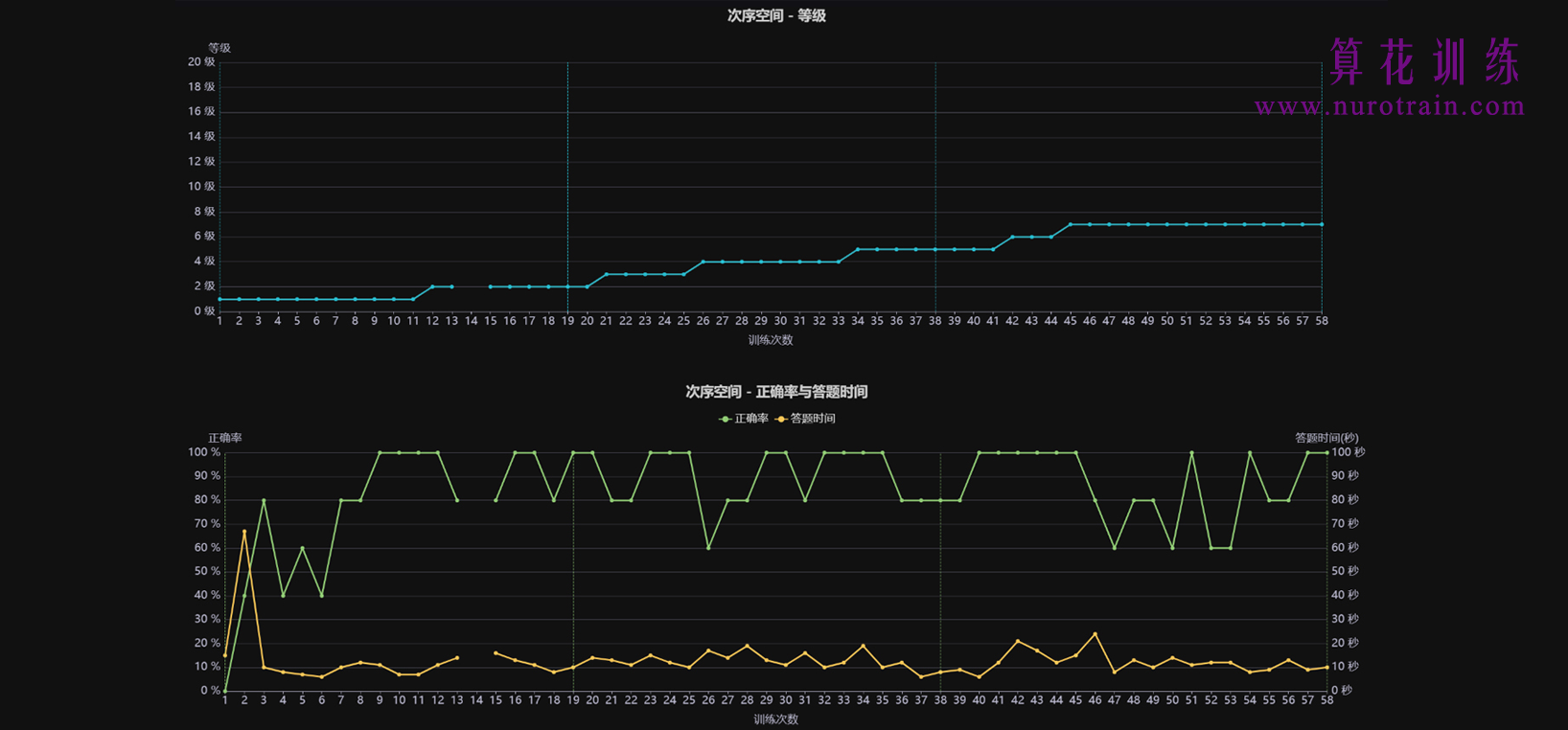1568x730 pixels.
Task: Select level chart point at training 21
Action: pyautogui.click(x=607, y=274)
